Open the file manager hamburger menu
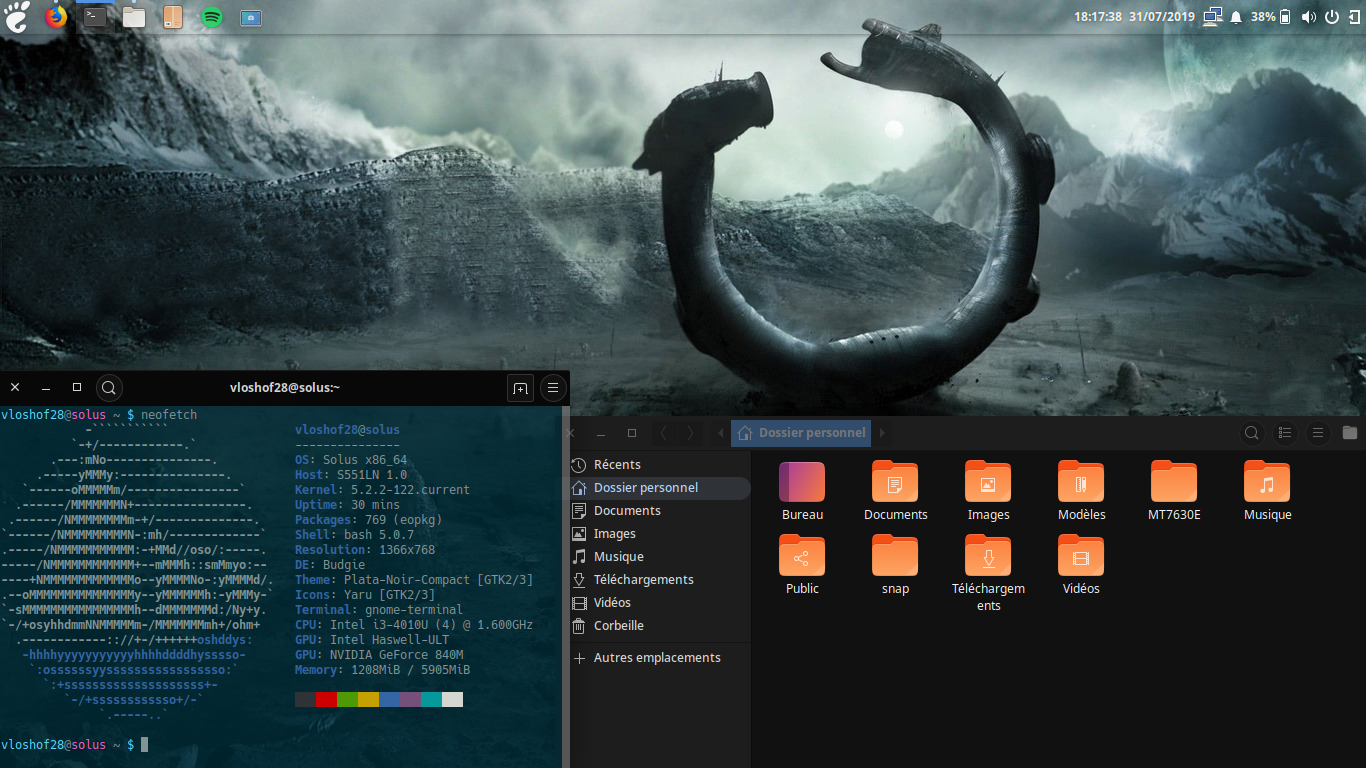The height and width of the screenshot is (768, 1366). [x=1318, y=433]
